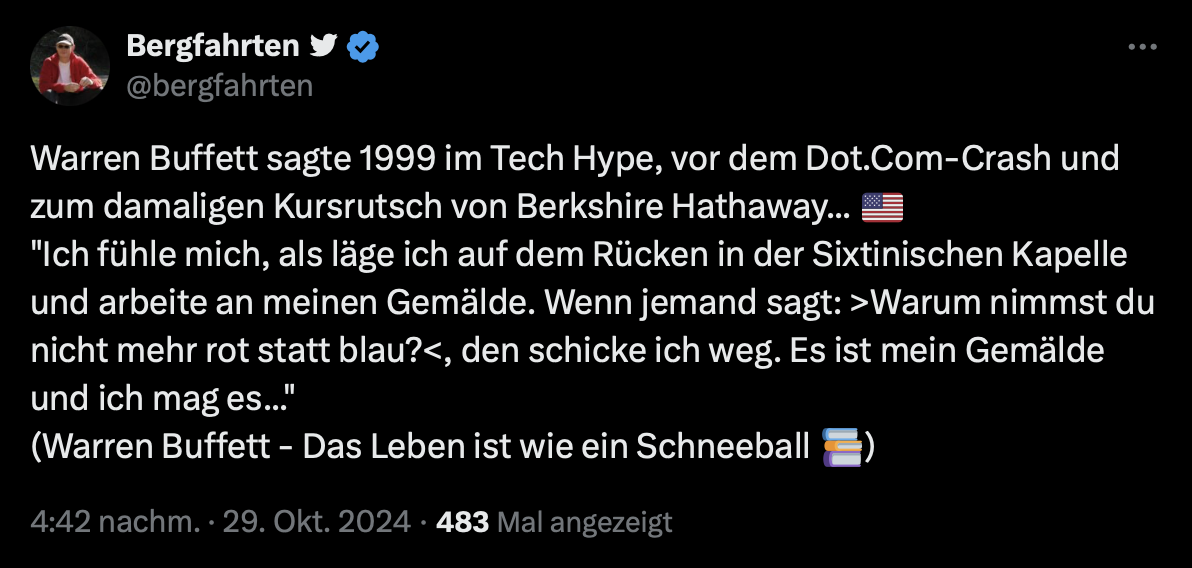This screenshot has width=1192, height=568.
Task: Click the blue verified badge
Action: pos(361,46)
